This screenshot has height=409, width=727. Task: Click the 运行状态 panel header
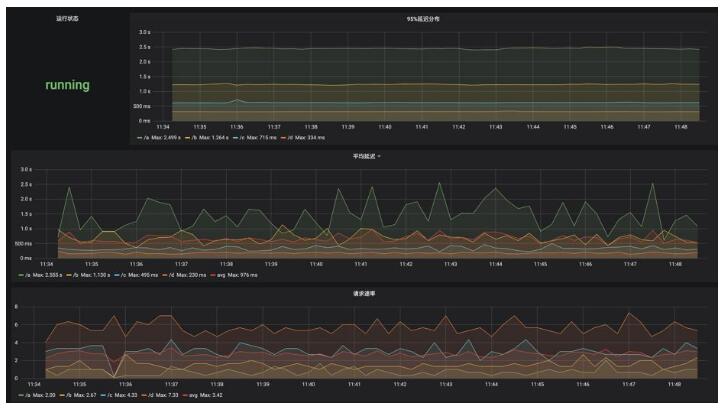pos(69,19)
